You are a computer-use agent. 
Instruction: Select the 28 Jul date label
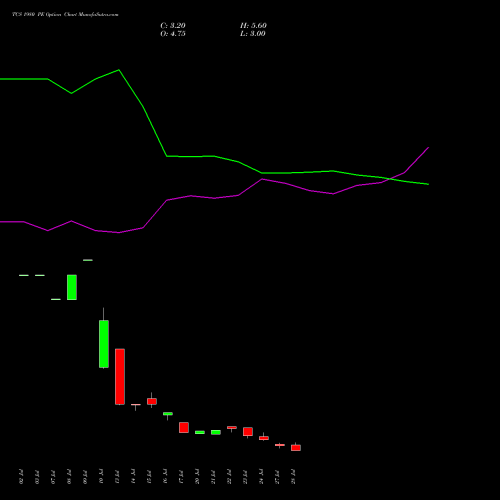293,477
